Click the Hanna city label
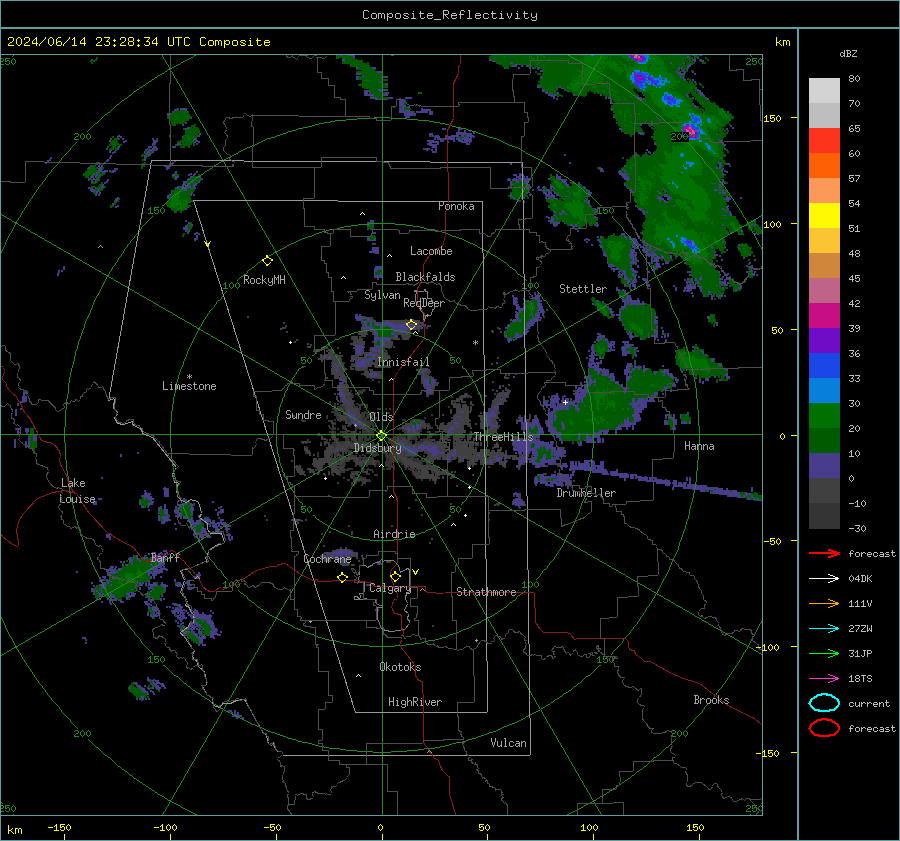This screenshot has width=900, height=841. coord(699,446)
